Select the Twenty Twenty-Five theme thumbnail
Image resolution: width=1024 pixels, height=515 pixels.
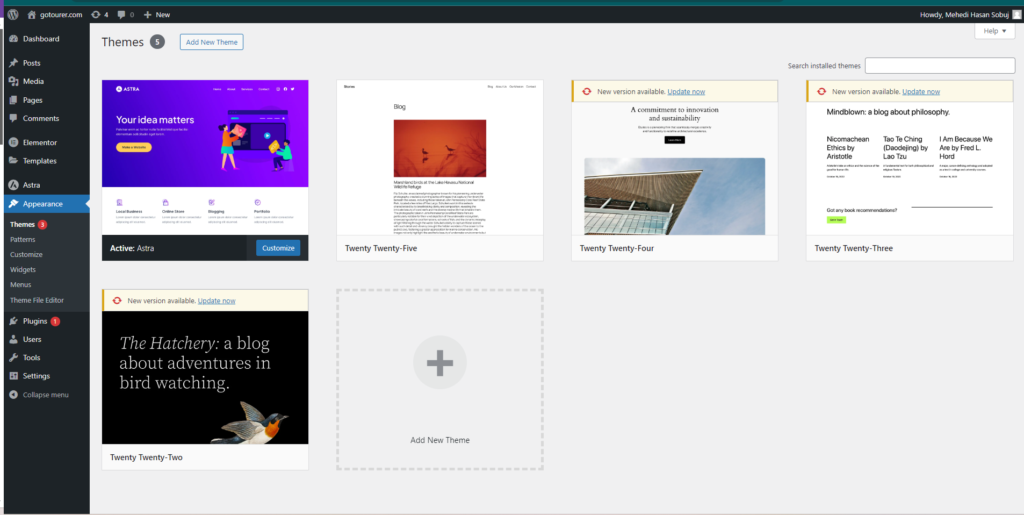pyautogui.click(x=440, y=157)
